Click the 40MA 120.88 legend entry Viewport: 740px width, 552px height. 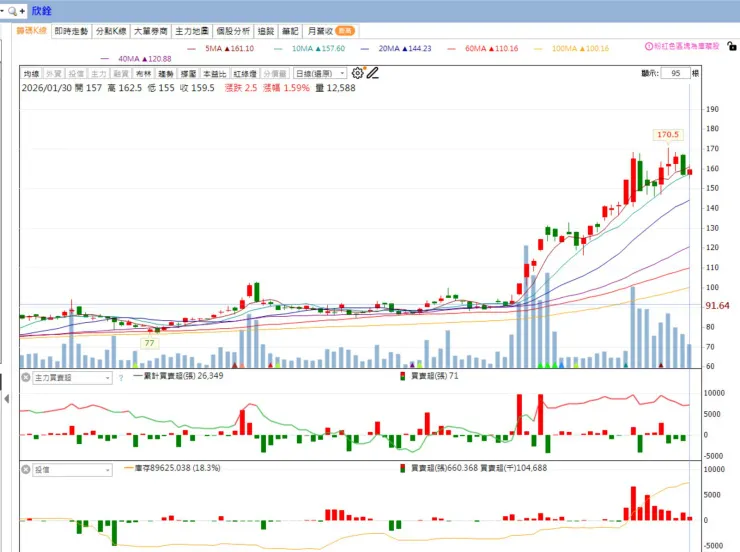point(136,59)
